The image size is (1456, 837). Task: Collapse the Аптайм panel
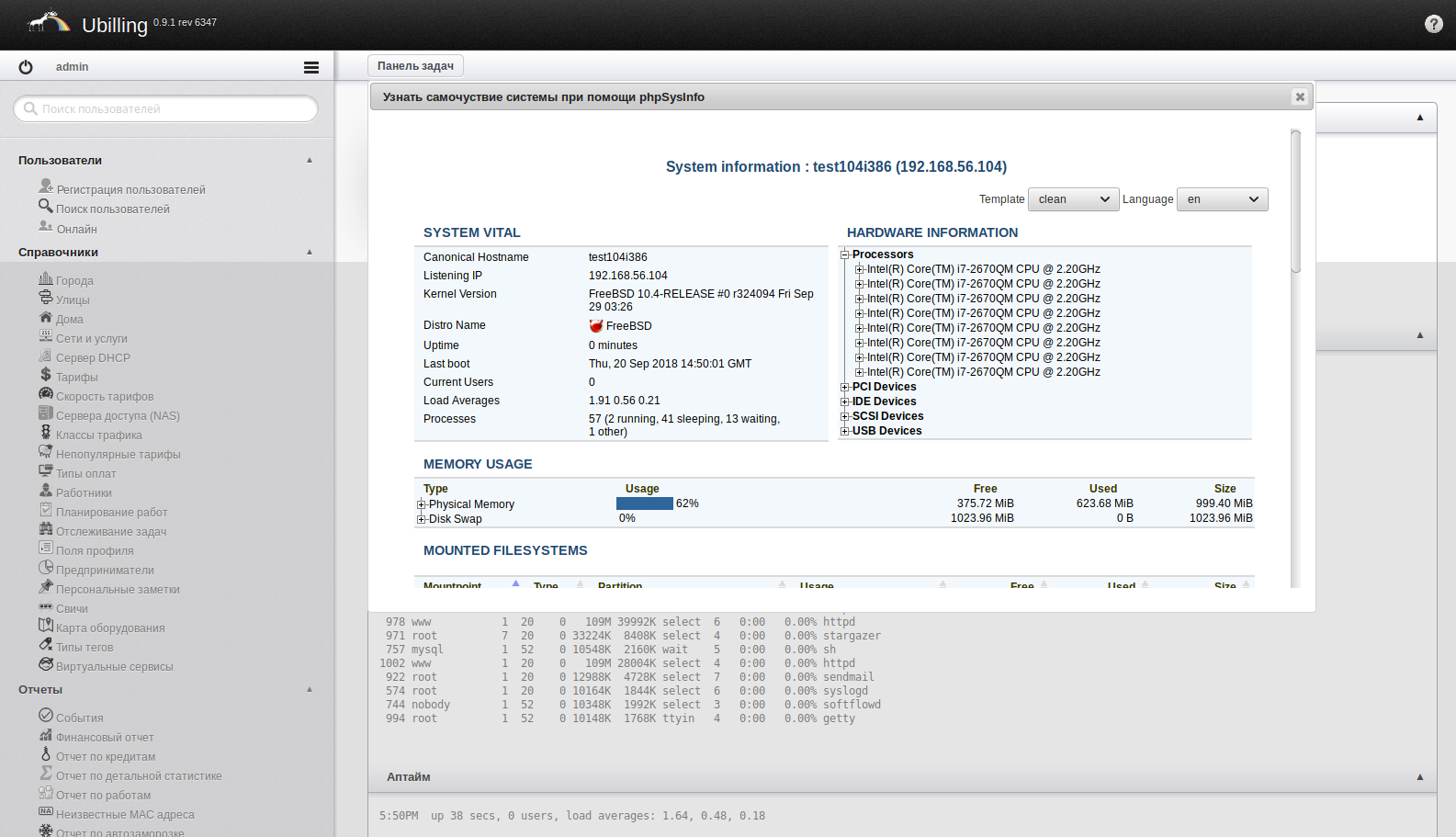point(1420,777)
